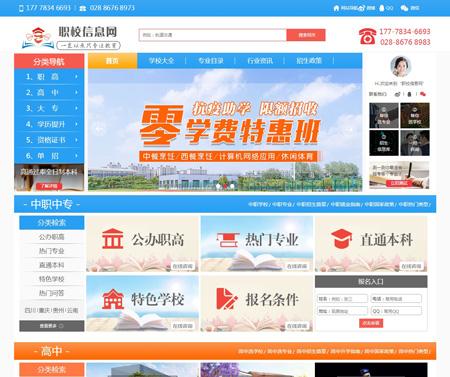Click the stacked books icon on 热门专业 card
This screenshot has height=377, width=450.
[x=228, y=240]
